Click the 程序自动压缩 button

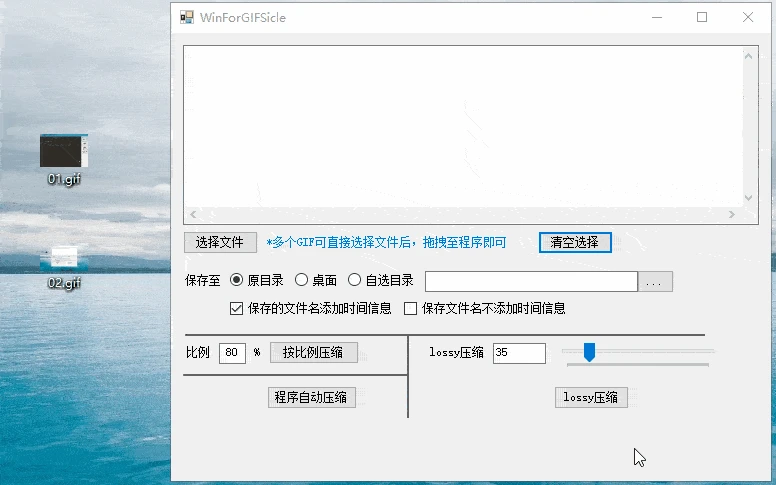pos(312,397)
